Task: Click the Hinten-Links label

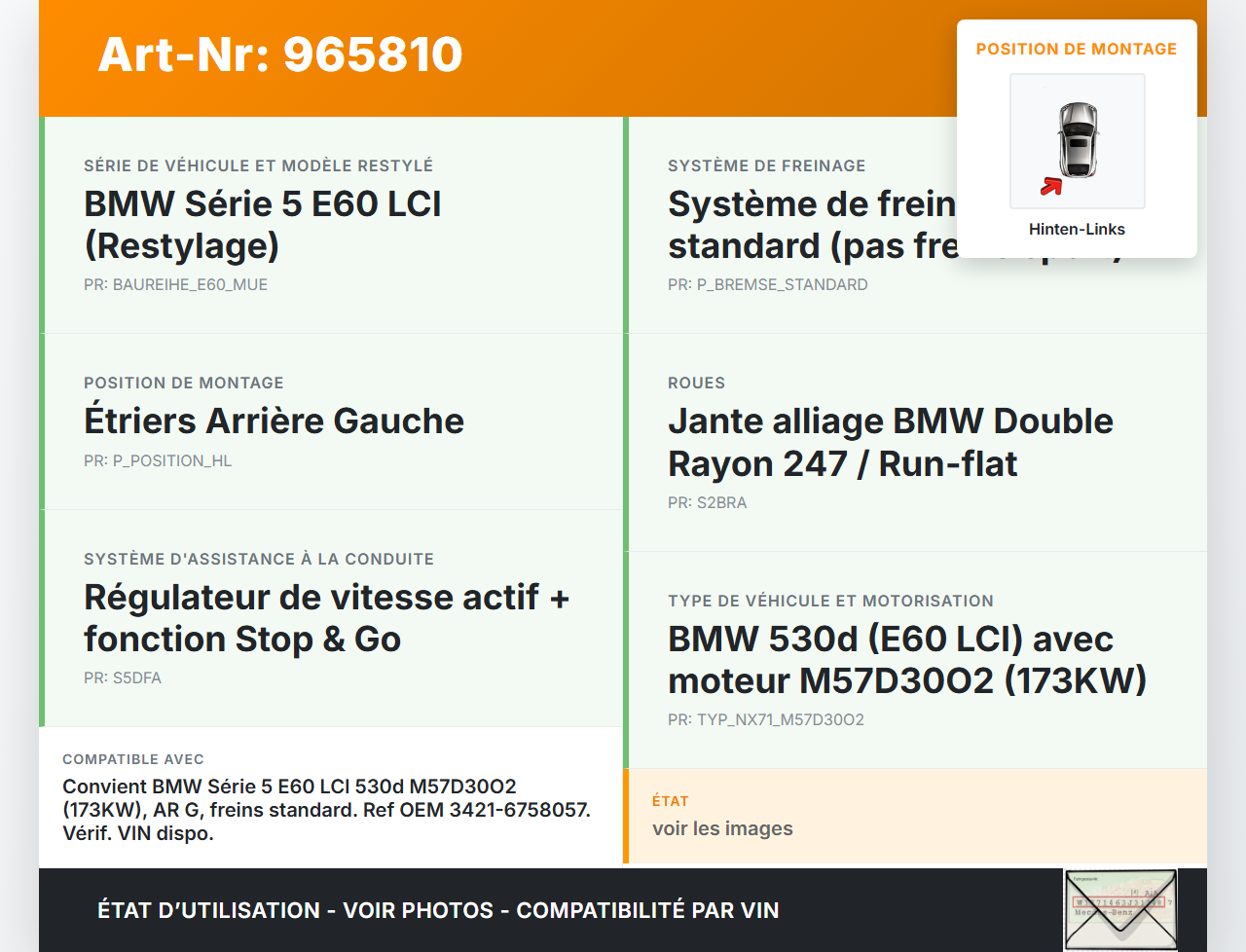Action: 1077,229
